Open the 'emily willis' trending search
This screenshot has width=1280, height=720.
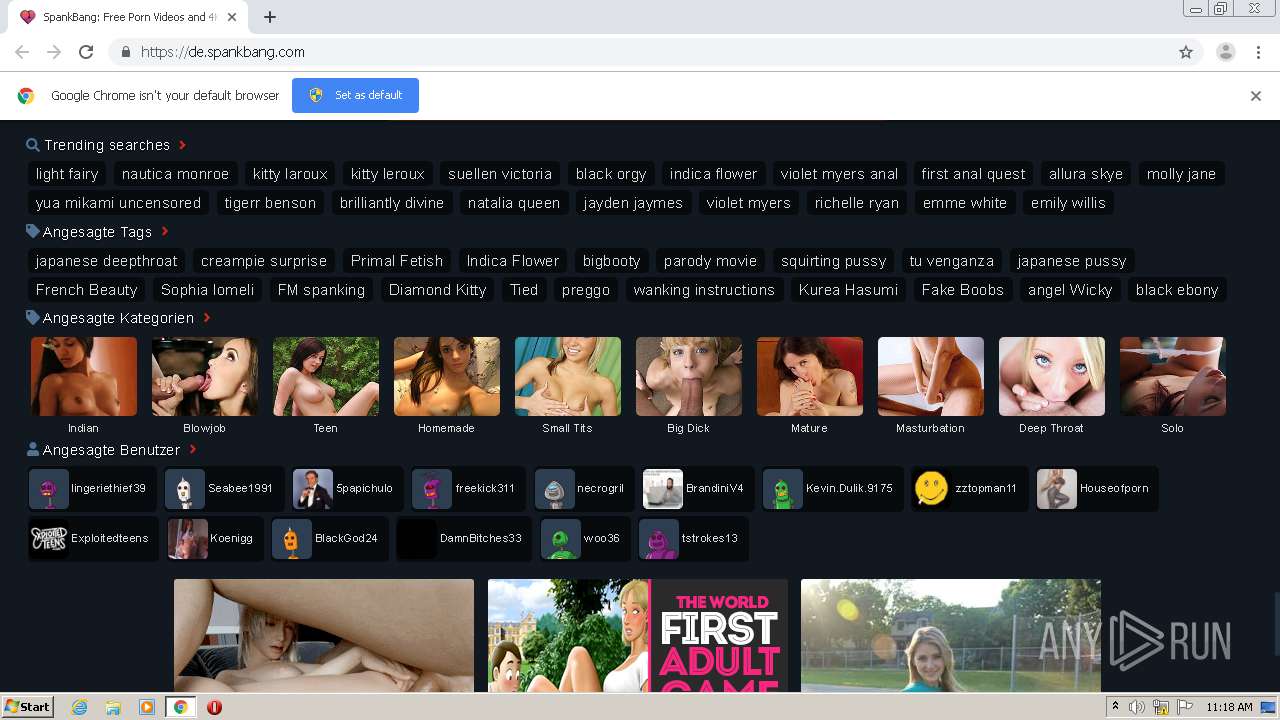coord(1068,203)
